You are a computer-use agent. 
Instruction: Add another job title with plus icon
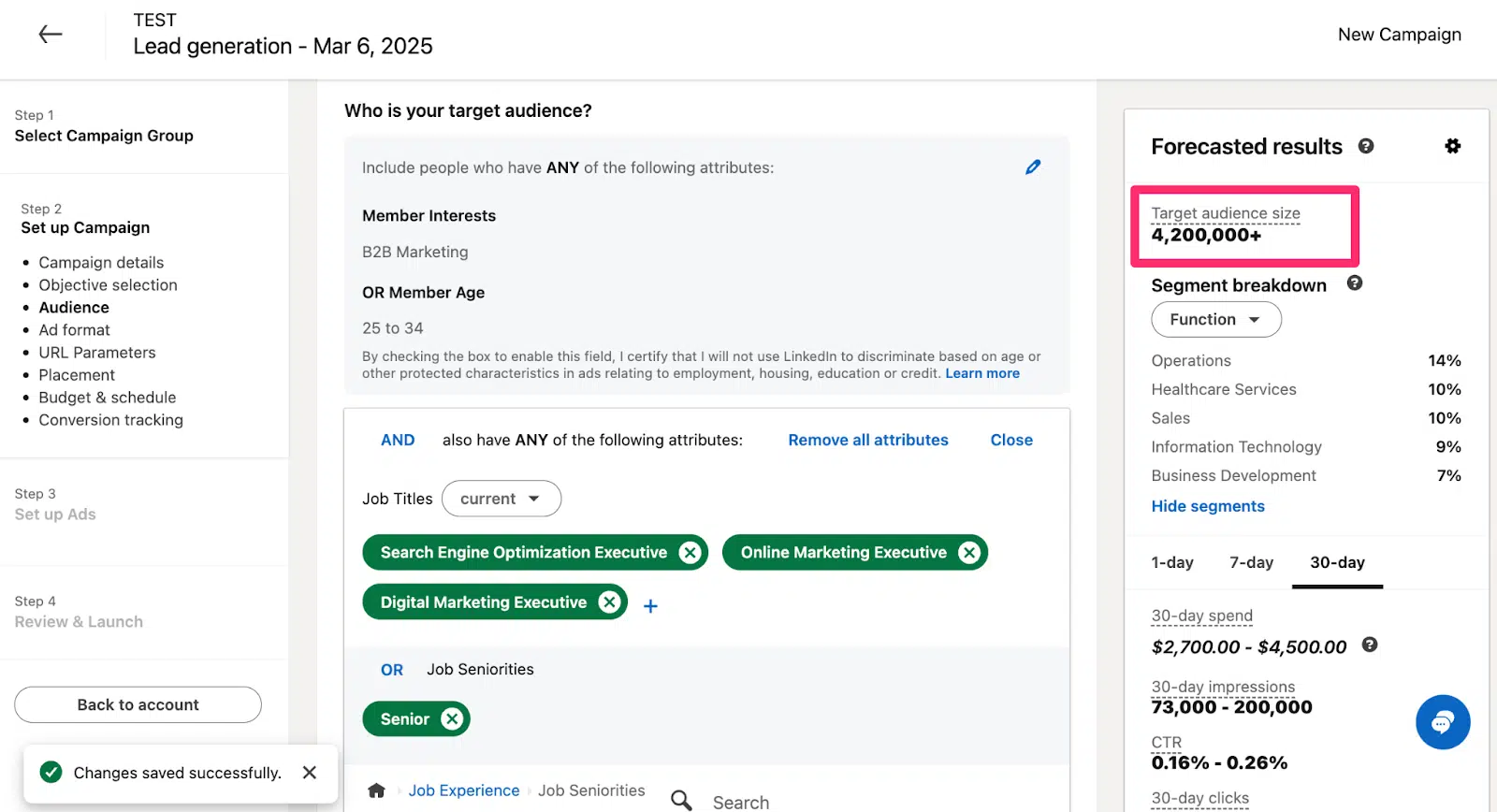[x=650, y=606]
